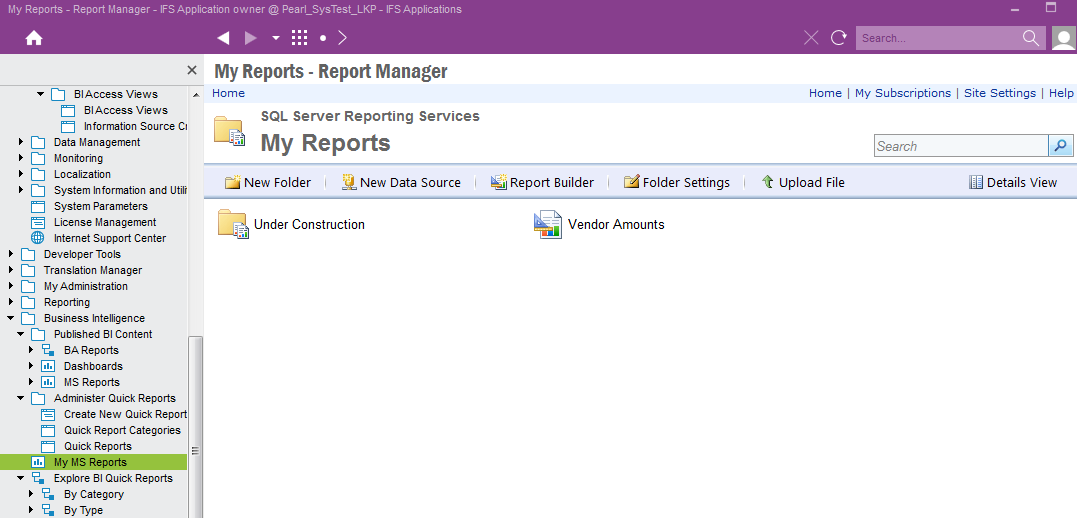This screenshot has height=518, width=1077.
Task: Open the Vendor Amounts report
Action: pyautogui.click(x=615, y=225)
